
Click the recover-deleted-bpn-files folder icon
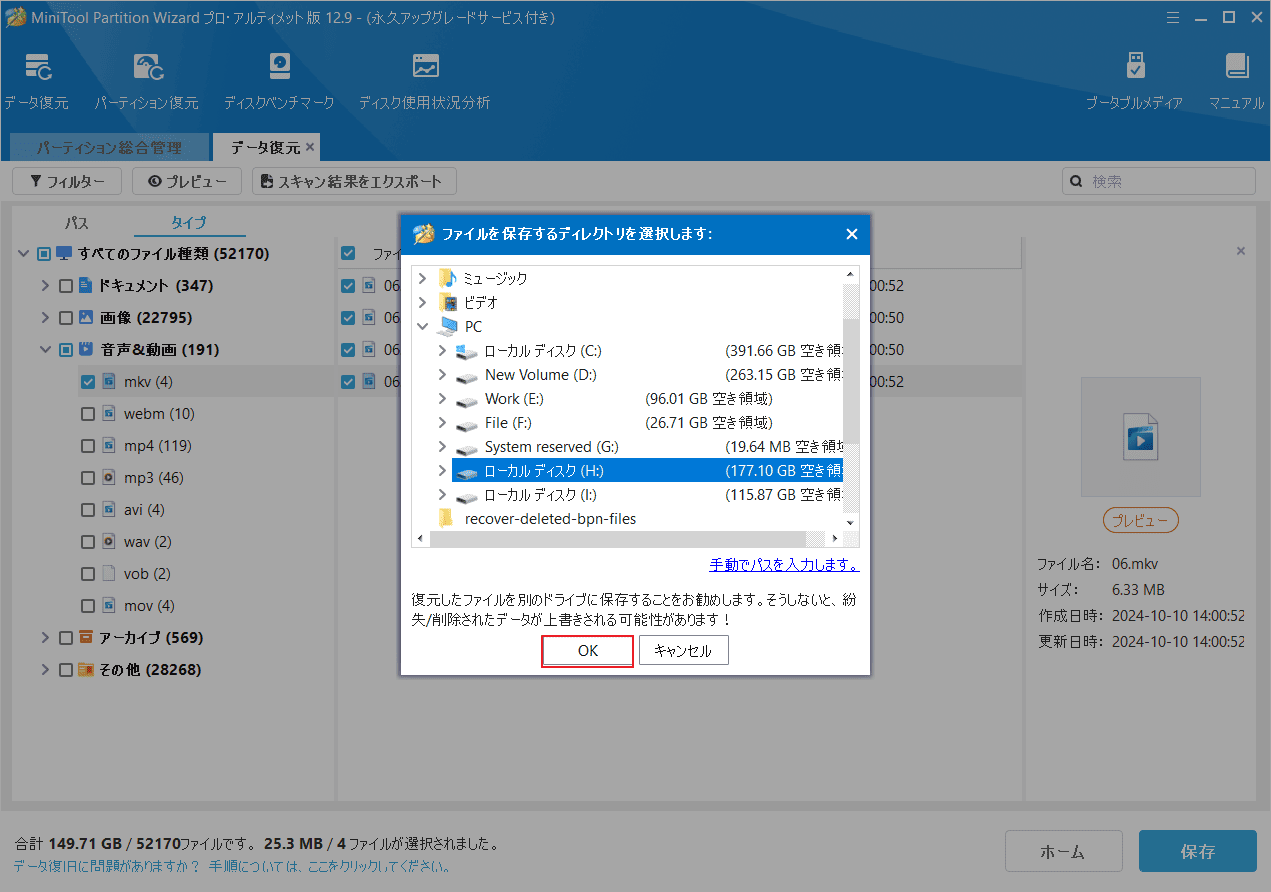[x=446, y=518]
